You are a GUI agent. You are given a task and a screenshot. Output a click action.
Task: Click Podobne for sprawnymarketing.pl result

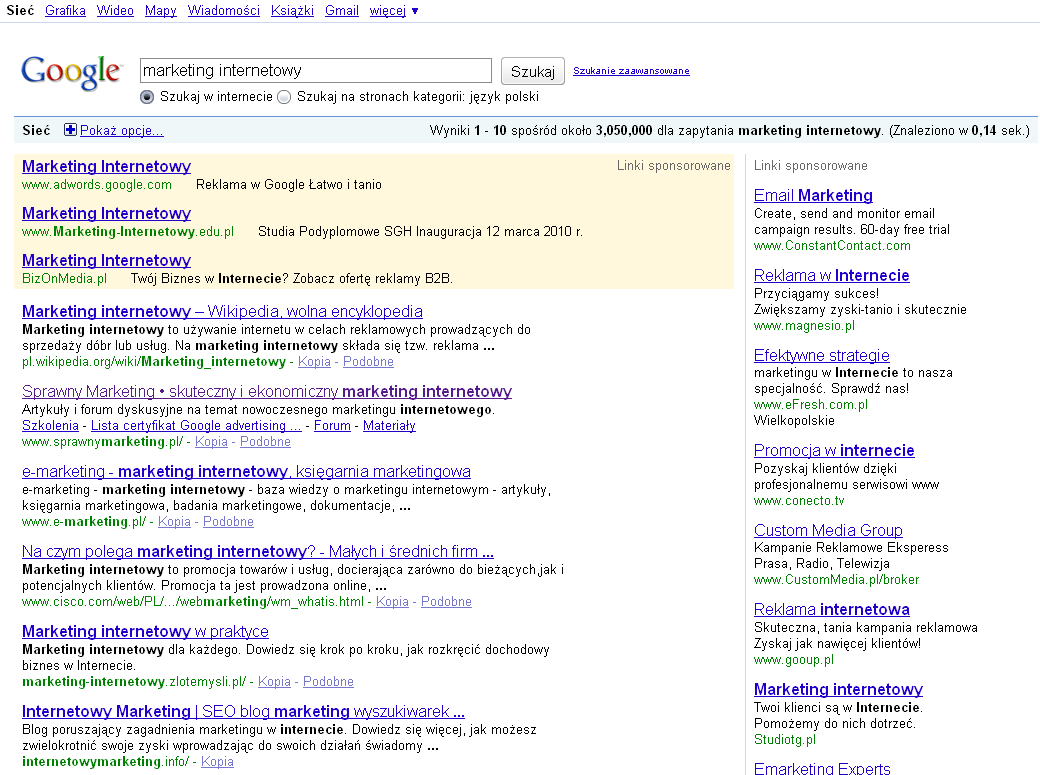pyautogui.click(x=265, y=442)
